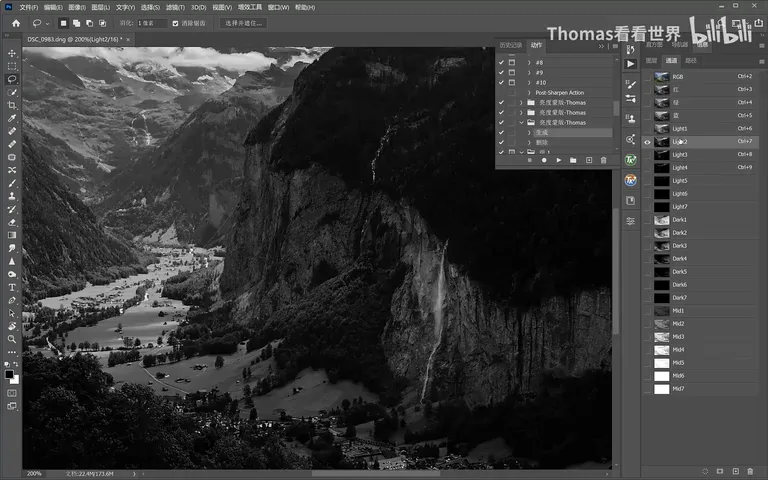Toggle visibility eye of Light2 channel
Screen dimensions: 768x480
[x=647, y=142]
